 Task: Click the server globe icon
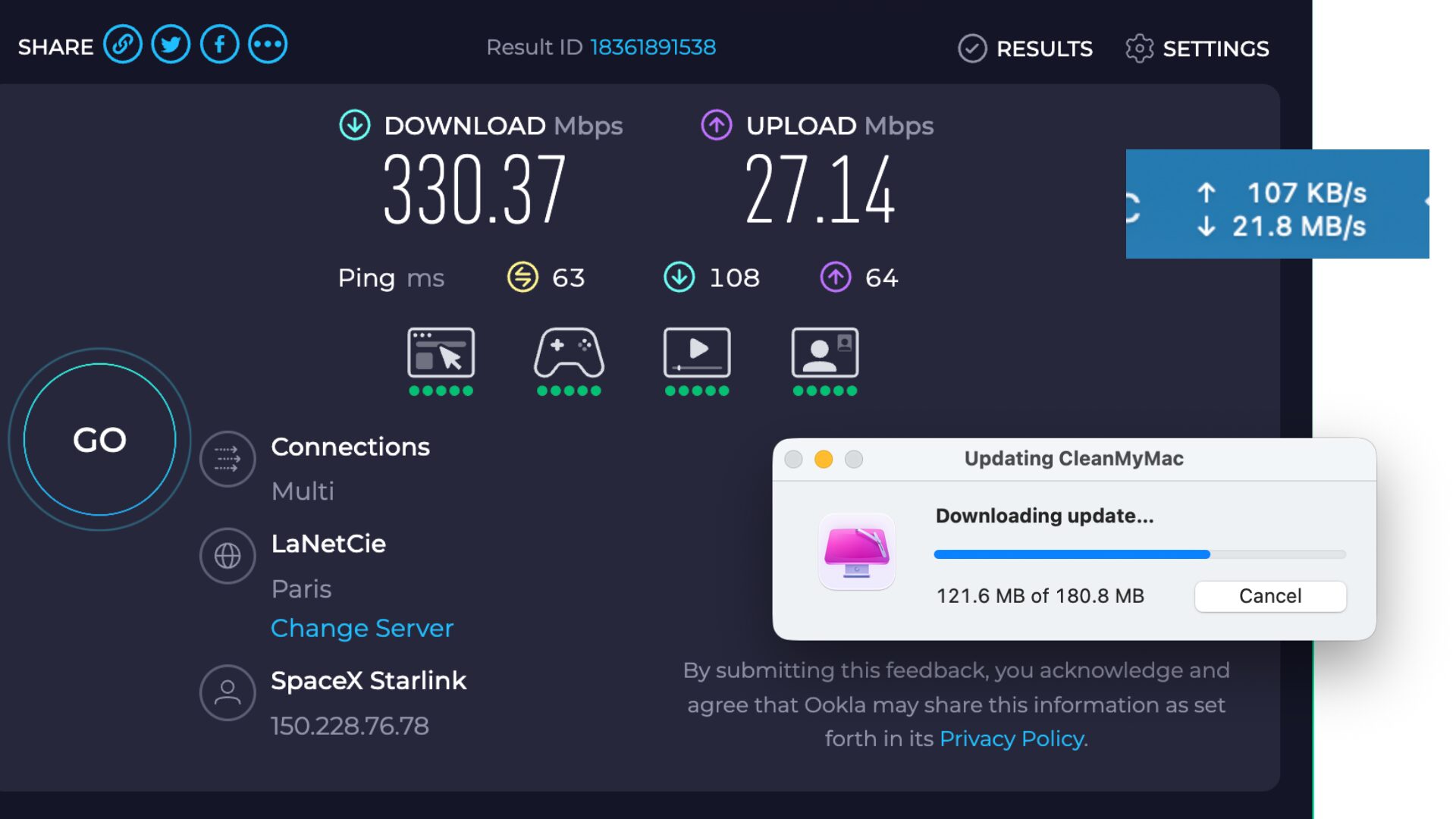227,556
